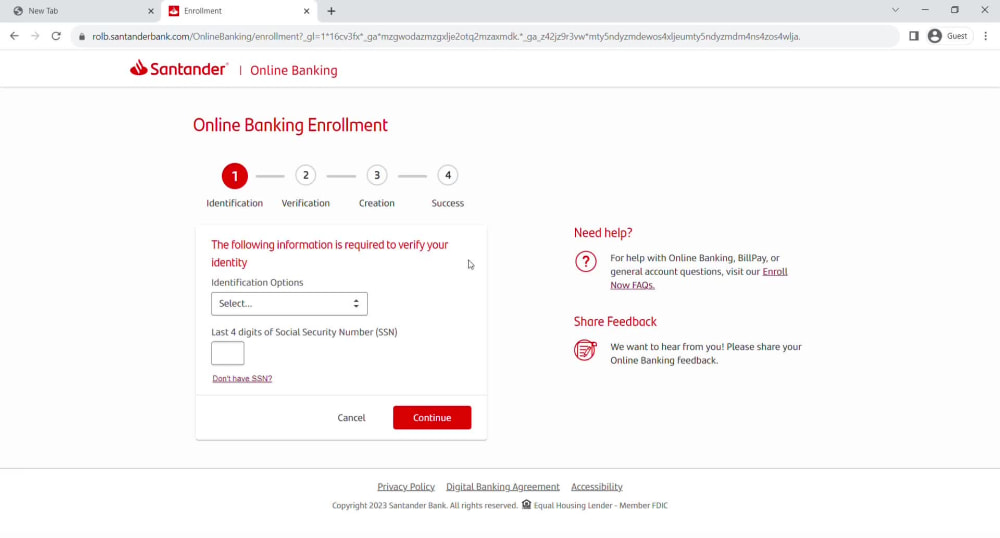
Task: Click step 4 Success circle
Action: tap(448, 175)
